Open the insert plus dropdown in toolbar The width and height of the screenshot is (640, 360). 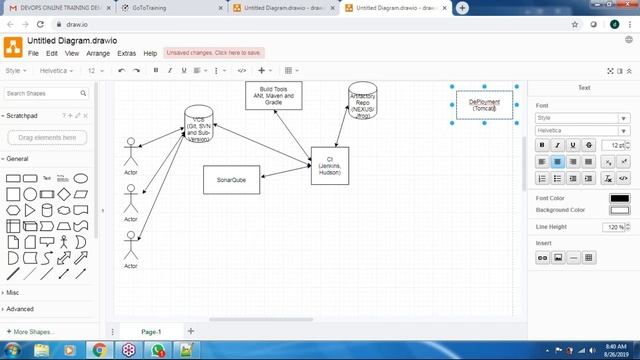pyautogui.click(x=264, y=71)
